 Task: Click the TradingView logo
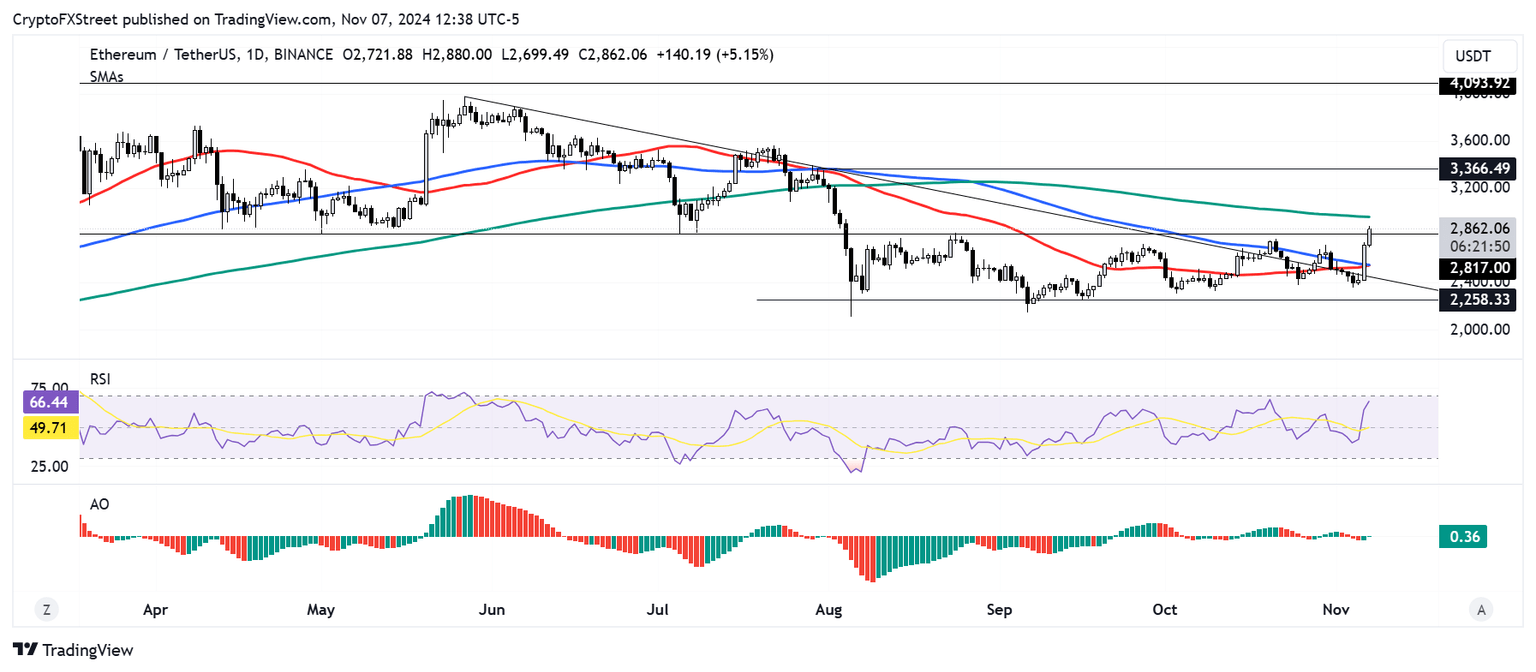[x=73, y=650]
